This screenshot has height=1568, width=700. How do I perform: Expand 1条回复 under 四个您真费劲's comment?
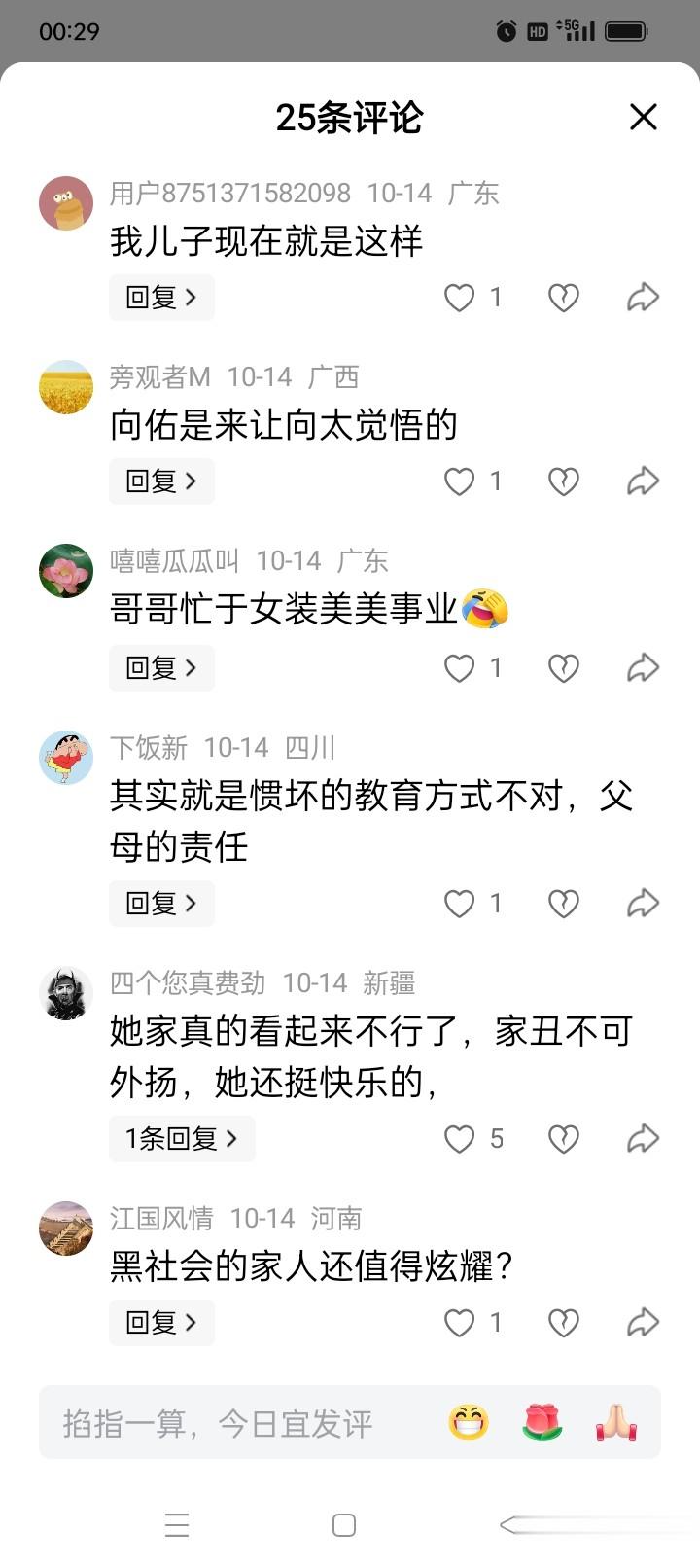tap(182, 1138)
